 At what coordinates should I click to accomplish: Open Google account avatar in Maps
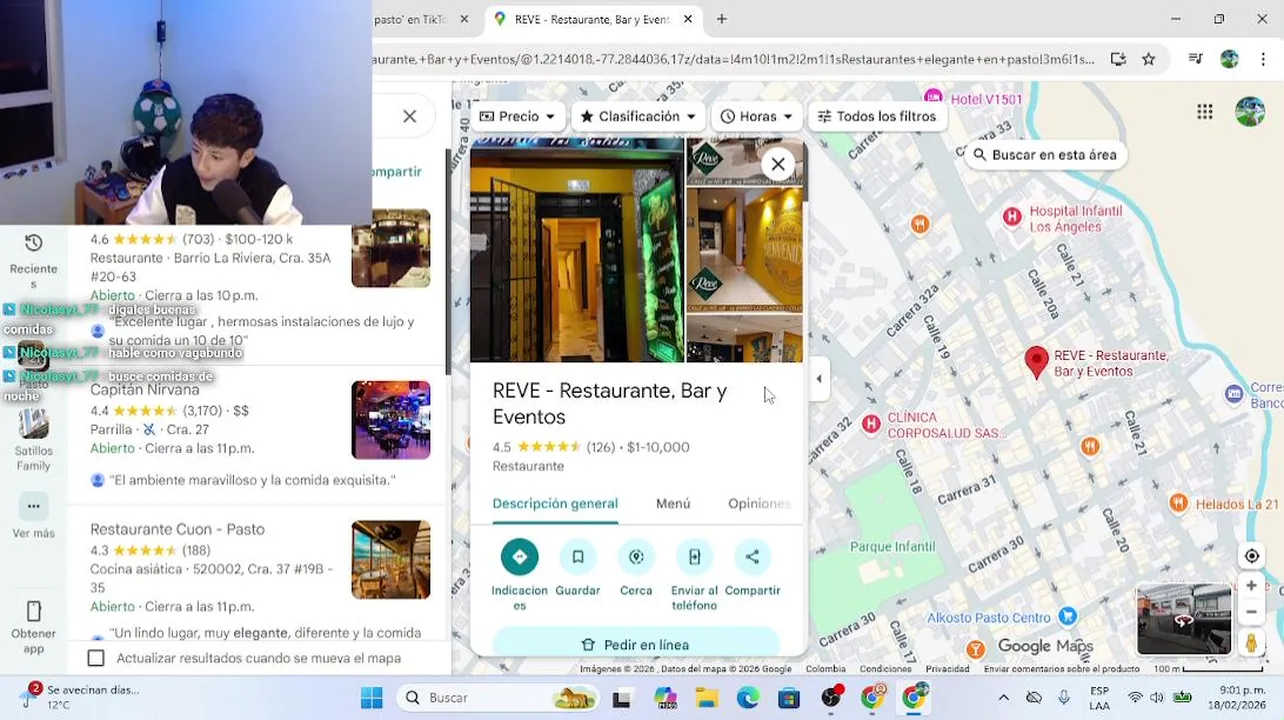(1250, 112)
